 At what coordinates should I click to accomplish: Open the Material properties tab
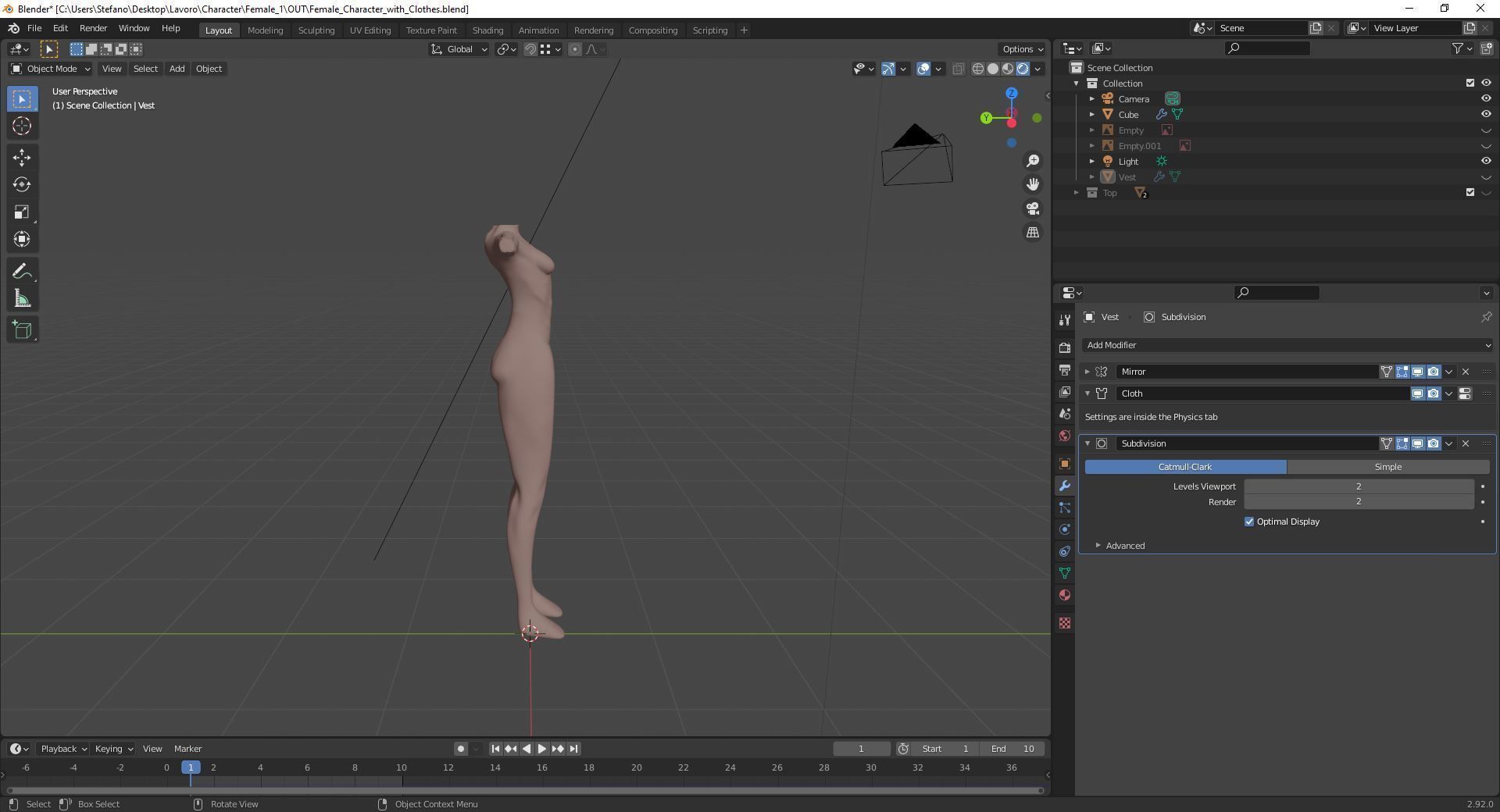click(1064, 595)
